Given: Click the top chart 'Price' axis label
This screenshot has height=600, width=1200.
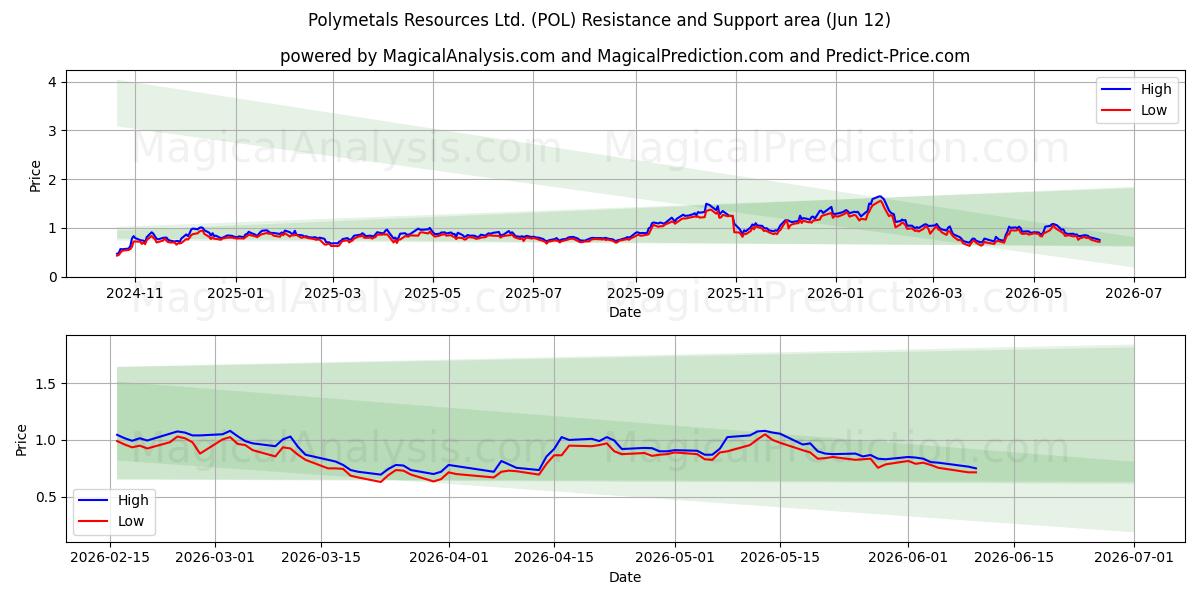Looking at the screenshot, I should click(36, 176).
